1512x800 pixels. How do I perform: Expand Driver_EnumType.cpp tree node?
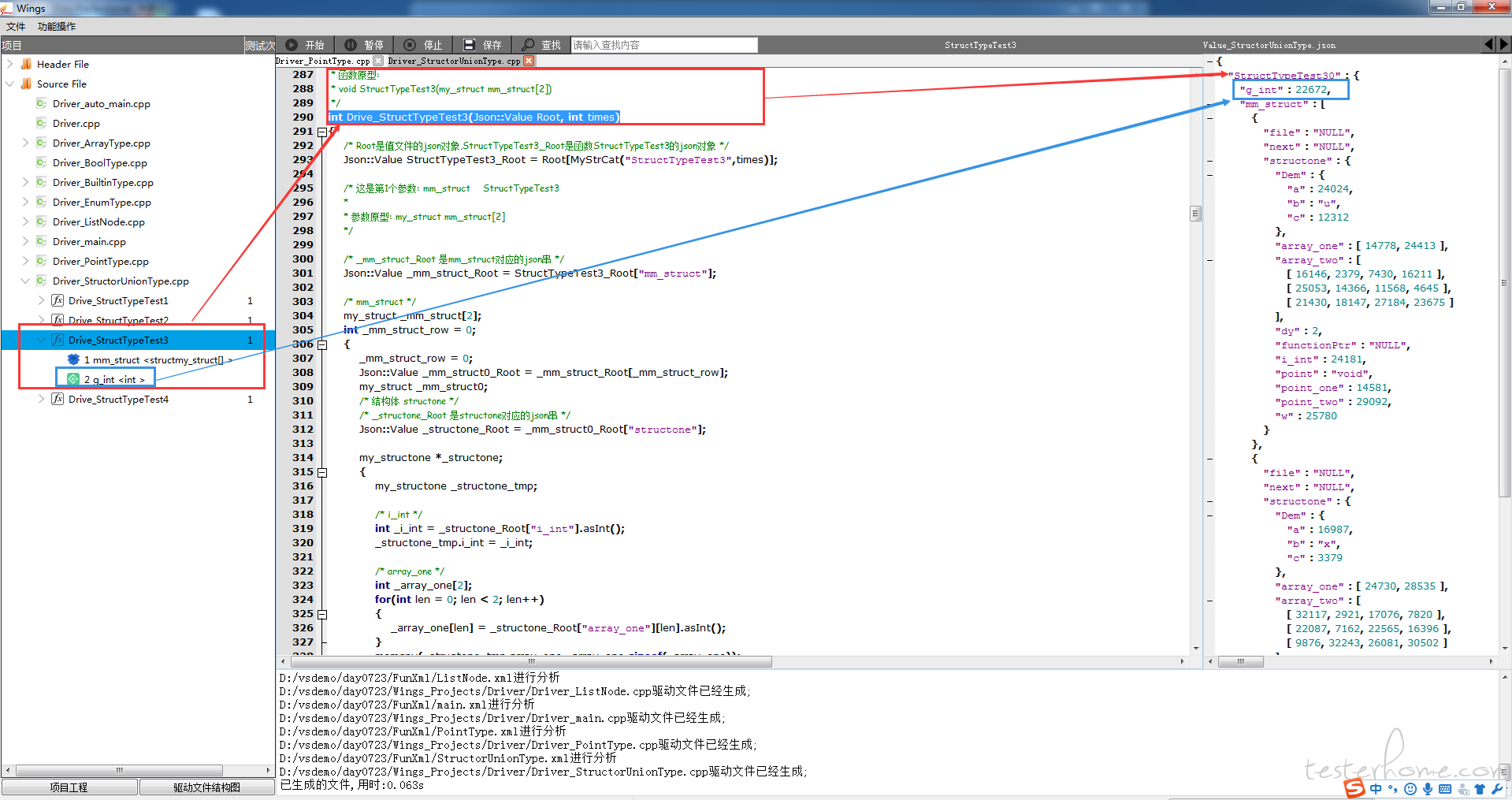pos(25,202)
